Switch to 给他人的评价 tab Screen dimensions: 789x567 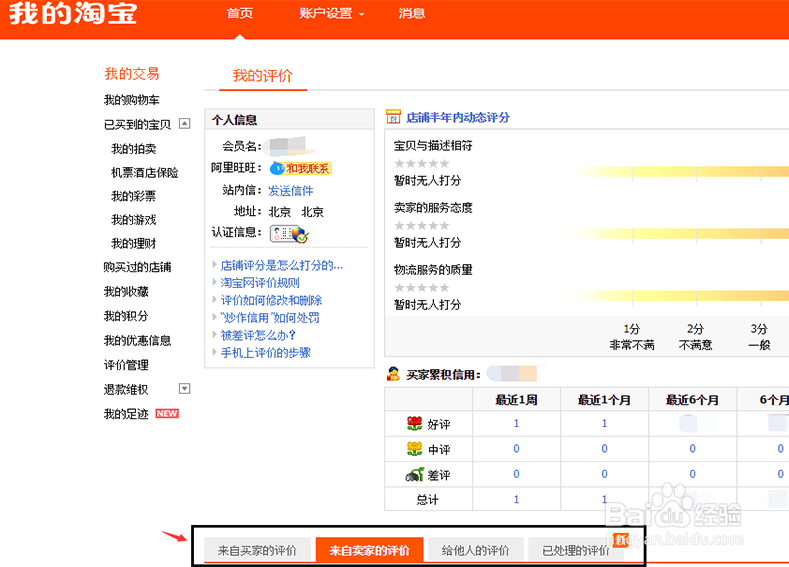pos(476,550)
